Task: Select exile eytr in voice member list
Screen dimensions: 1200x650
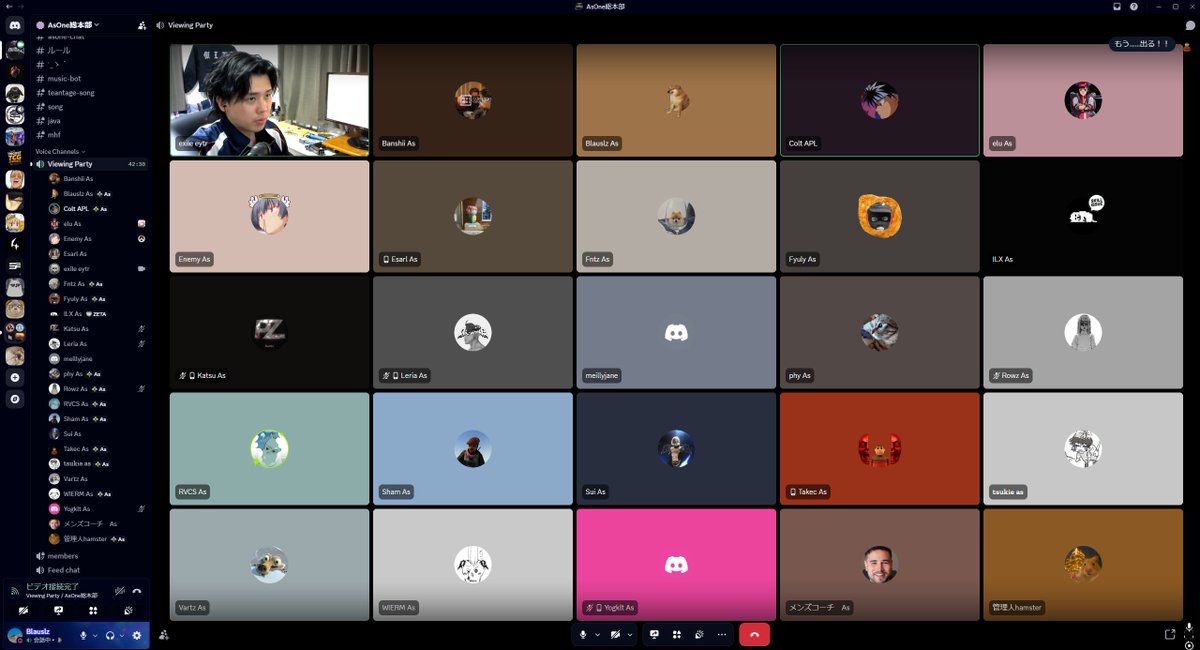Action: [97, 269]
